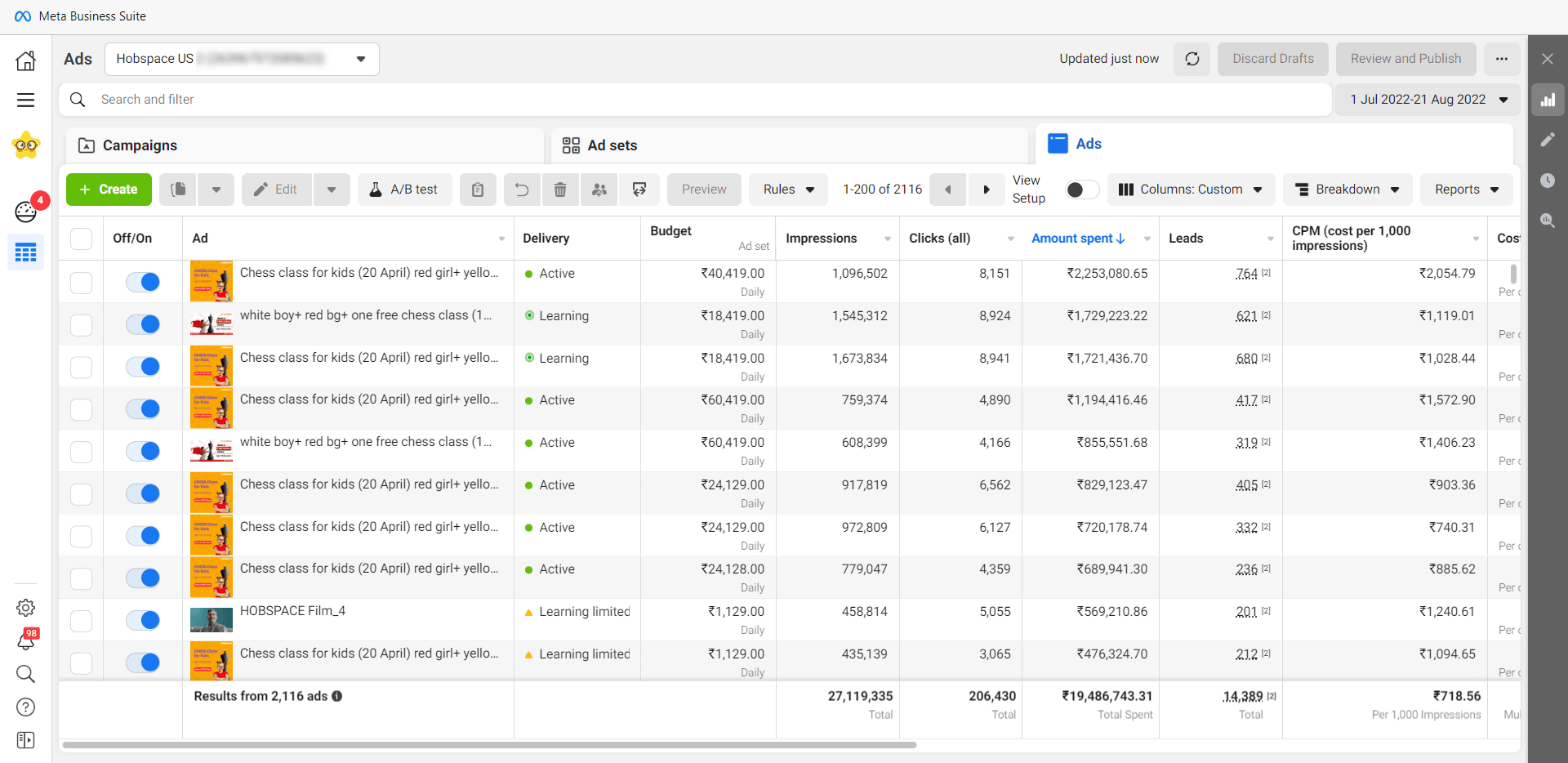Click the delete trash icon
The width and height of the screenshot is (1568, 763).
coord(560,190)
